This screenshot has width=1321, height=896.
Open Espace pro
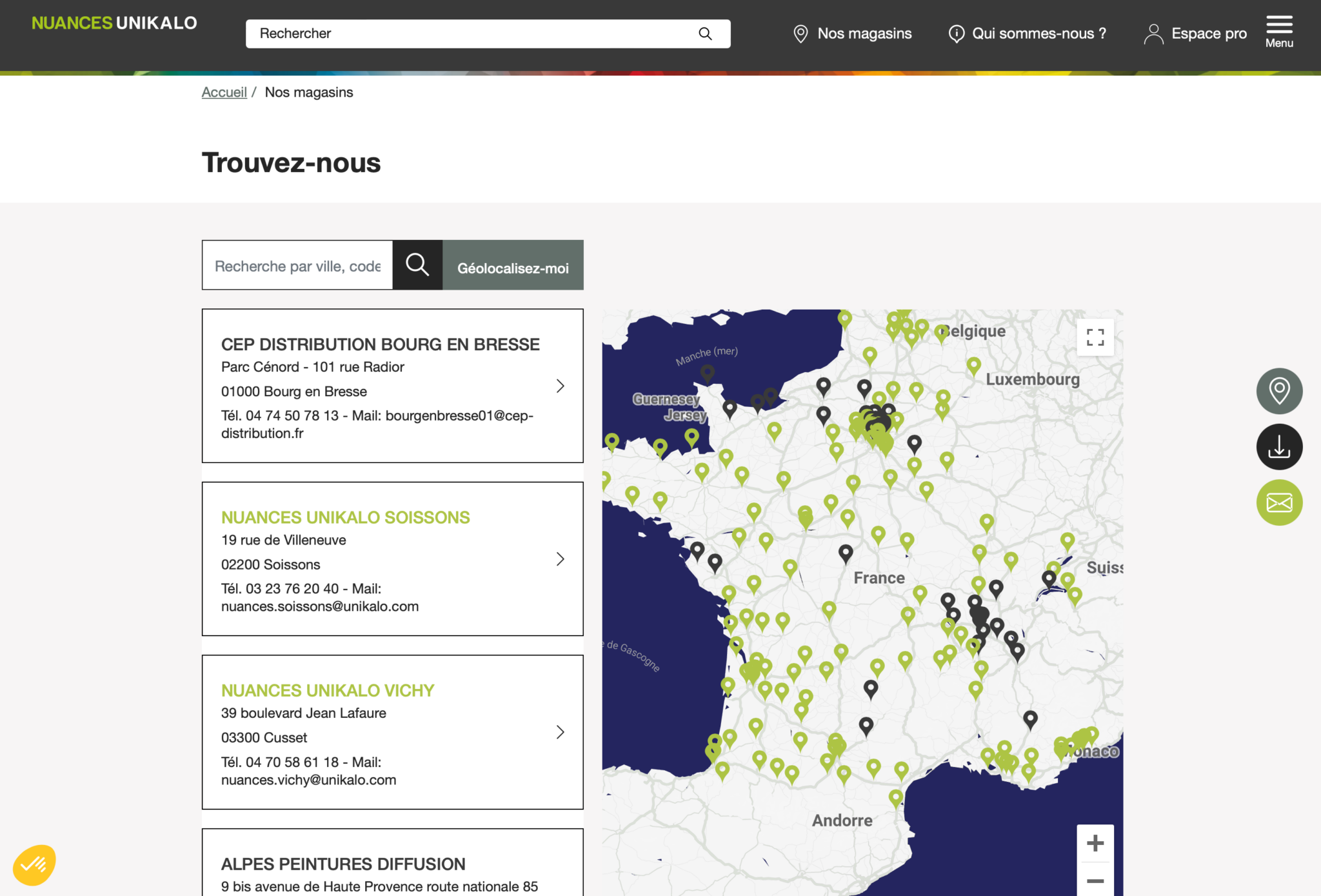tap(1209, 34)
